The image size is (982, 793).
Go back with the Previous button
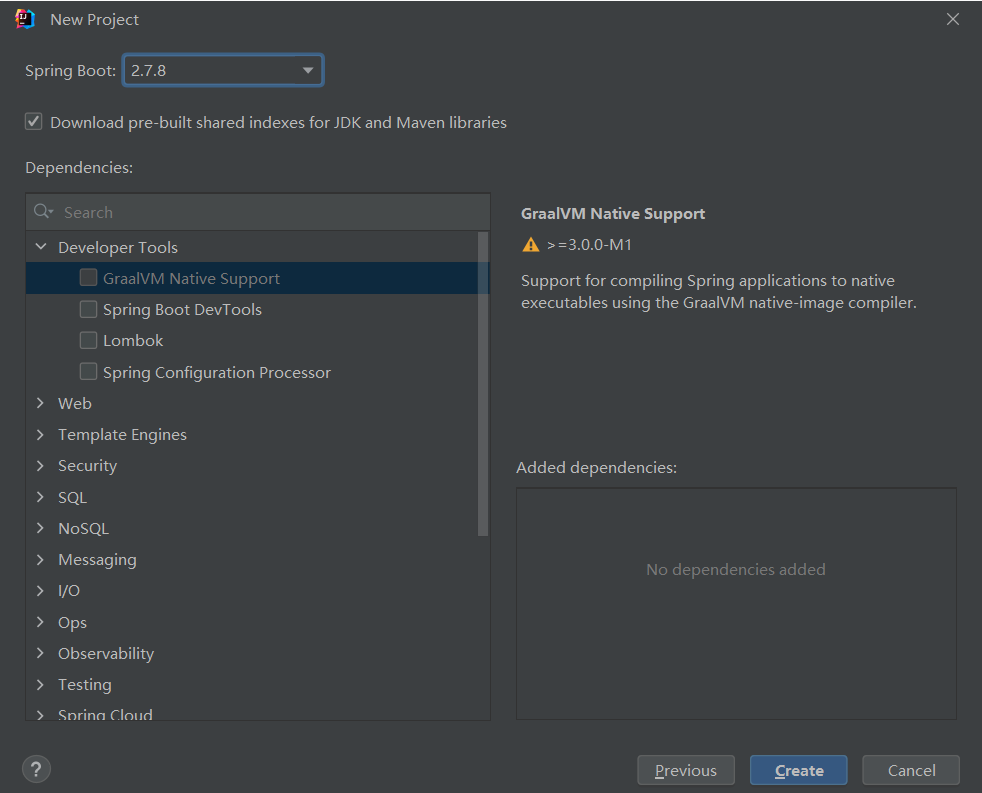coord(685,770)
